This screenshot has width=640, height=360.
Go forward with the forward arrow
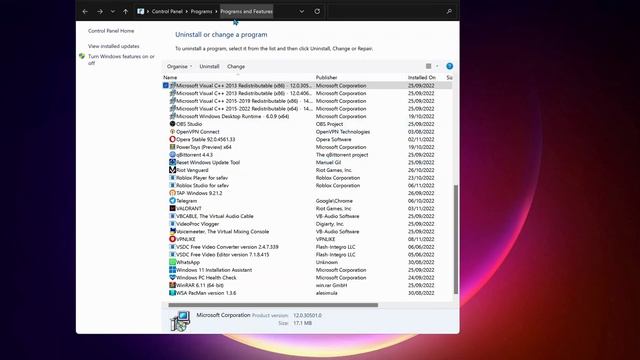pos(100,11)
